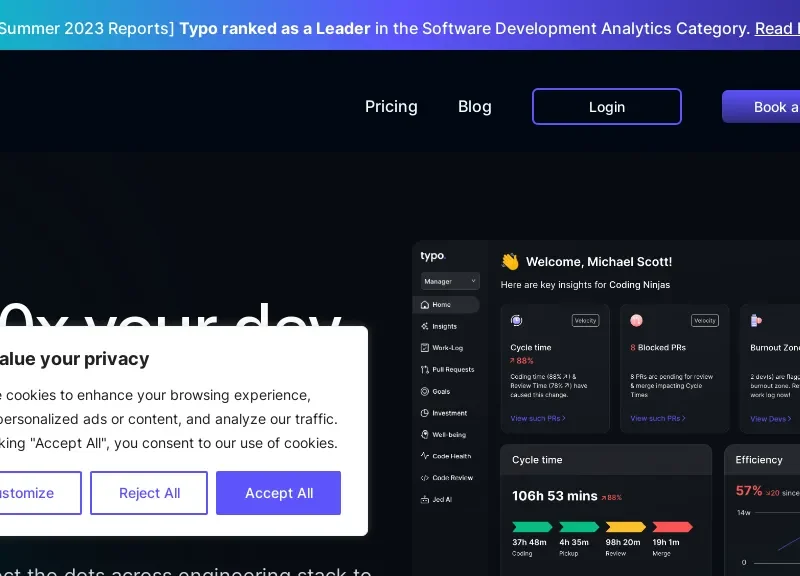Click the Goals target icon
Image resolution: width=800 pixels, height=576 pixels.
pos(425,391)
